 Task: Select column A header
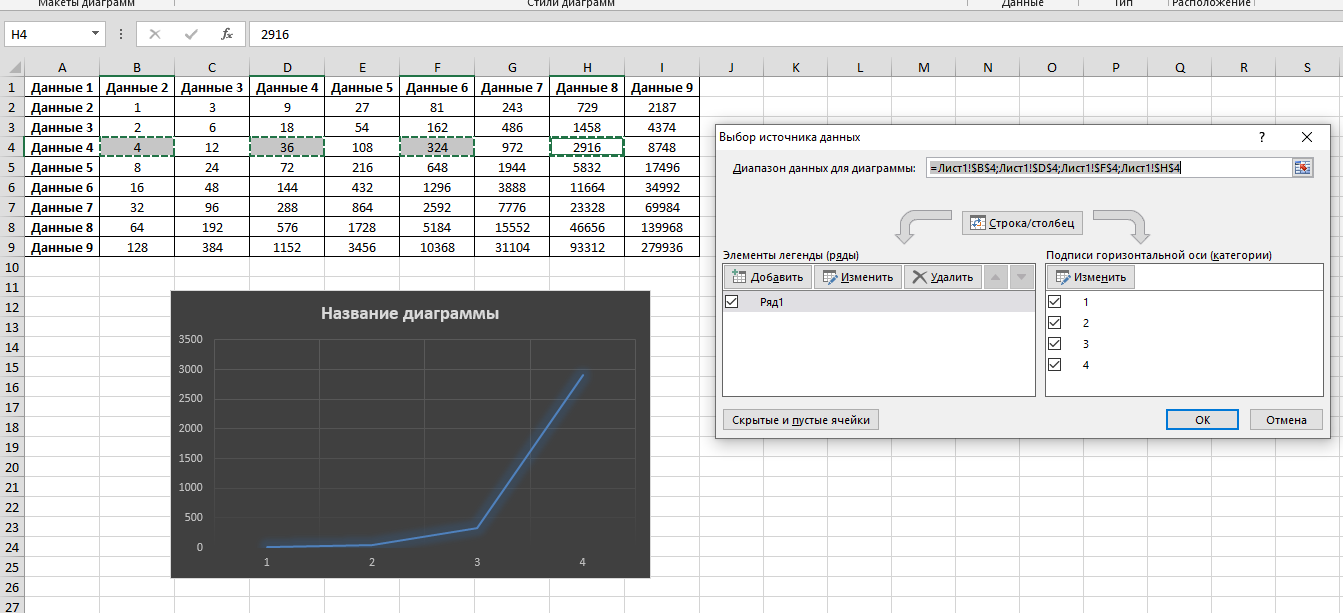coord(62,67)
